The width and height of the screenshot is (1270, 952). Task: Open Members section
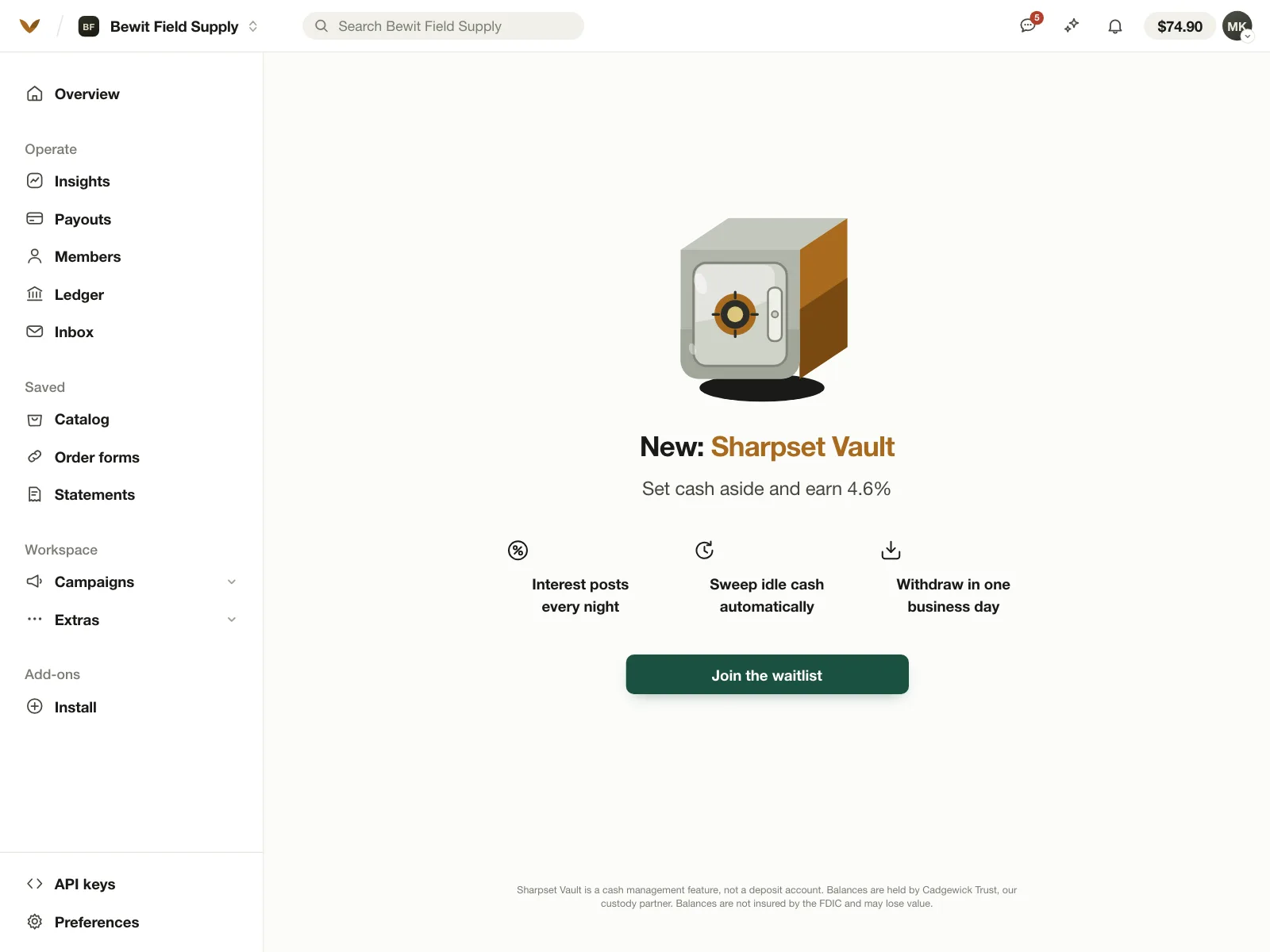point(88,256)
